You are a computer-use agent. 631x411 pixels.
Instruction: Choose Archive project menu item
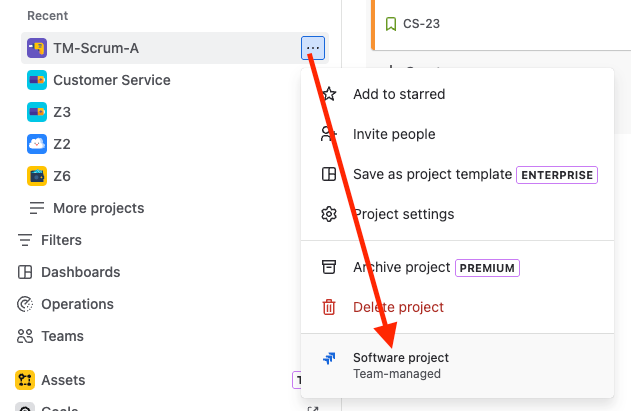(403, 267)
